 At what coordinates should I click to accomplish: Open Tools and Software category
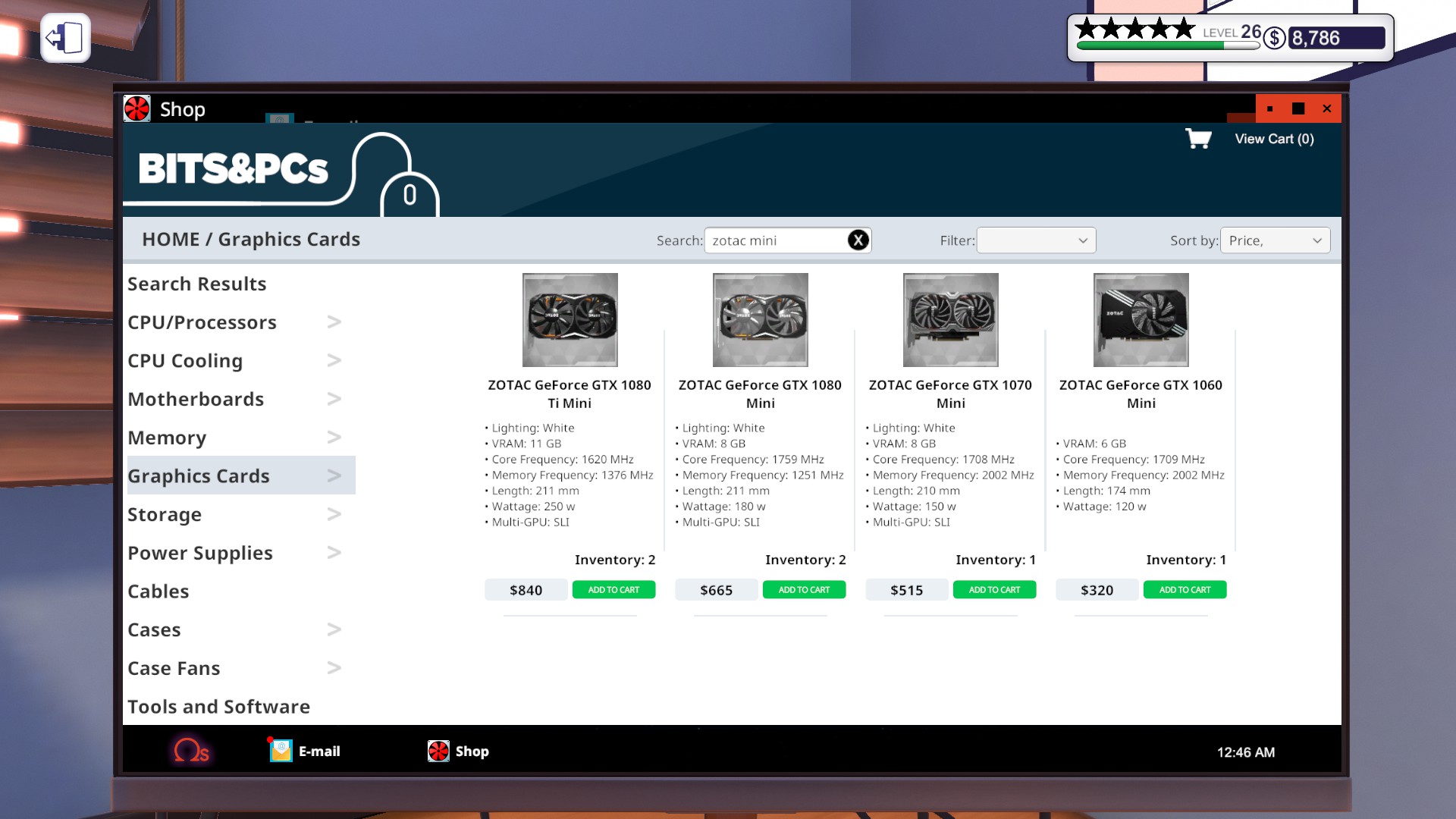pyautogui.click(x=218, y=707)
